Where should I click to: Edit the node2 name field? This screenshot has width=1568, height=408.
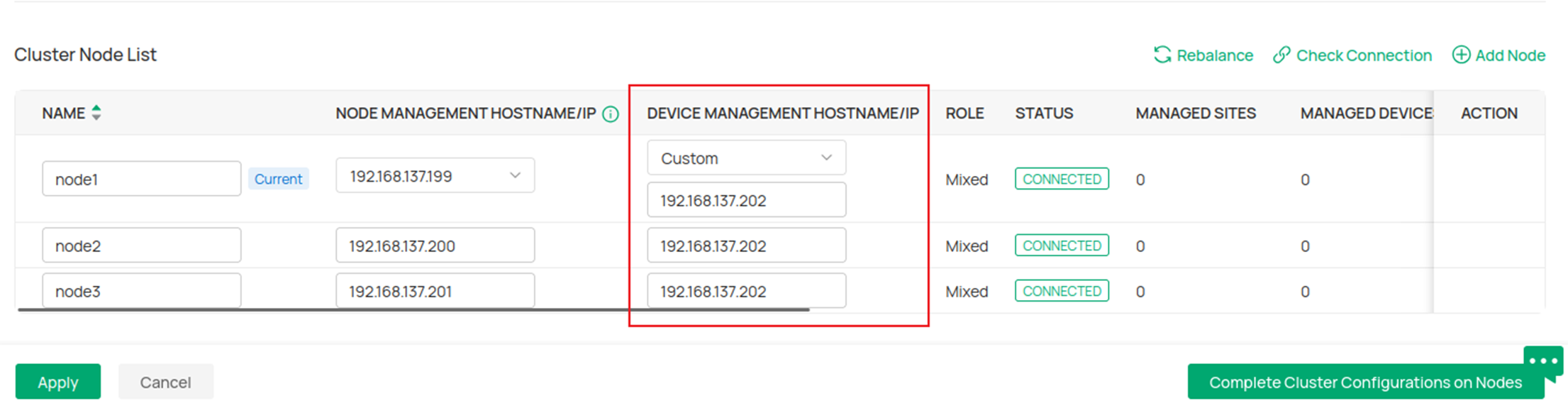click(x=141, y=246)
